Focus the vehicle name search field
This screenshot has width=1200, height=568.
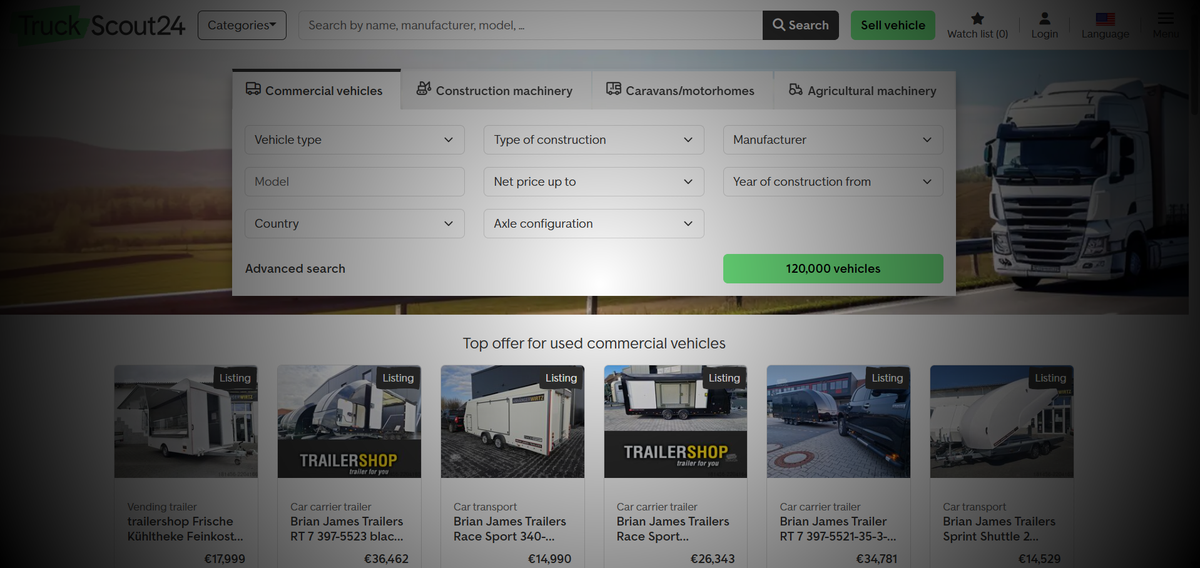(x=530, y=25)
